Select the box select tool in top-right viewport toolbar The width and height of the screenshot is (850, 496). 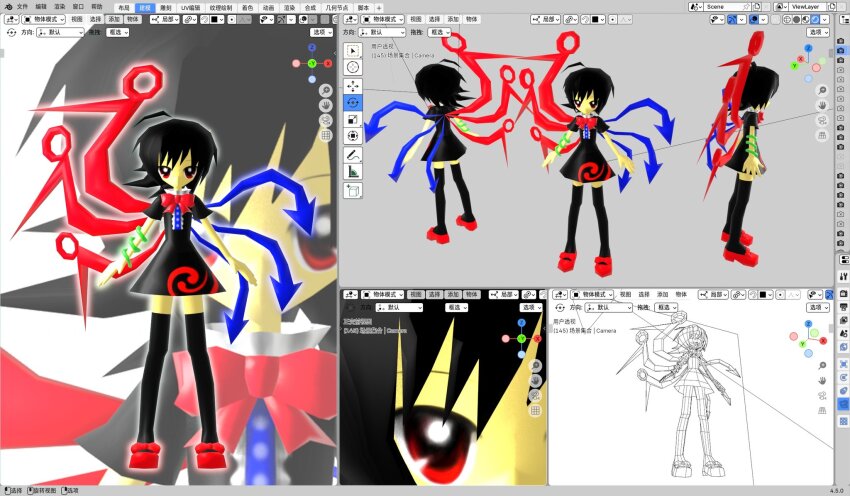pos(353,50)
